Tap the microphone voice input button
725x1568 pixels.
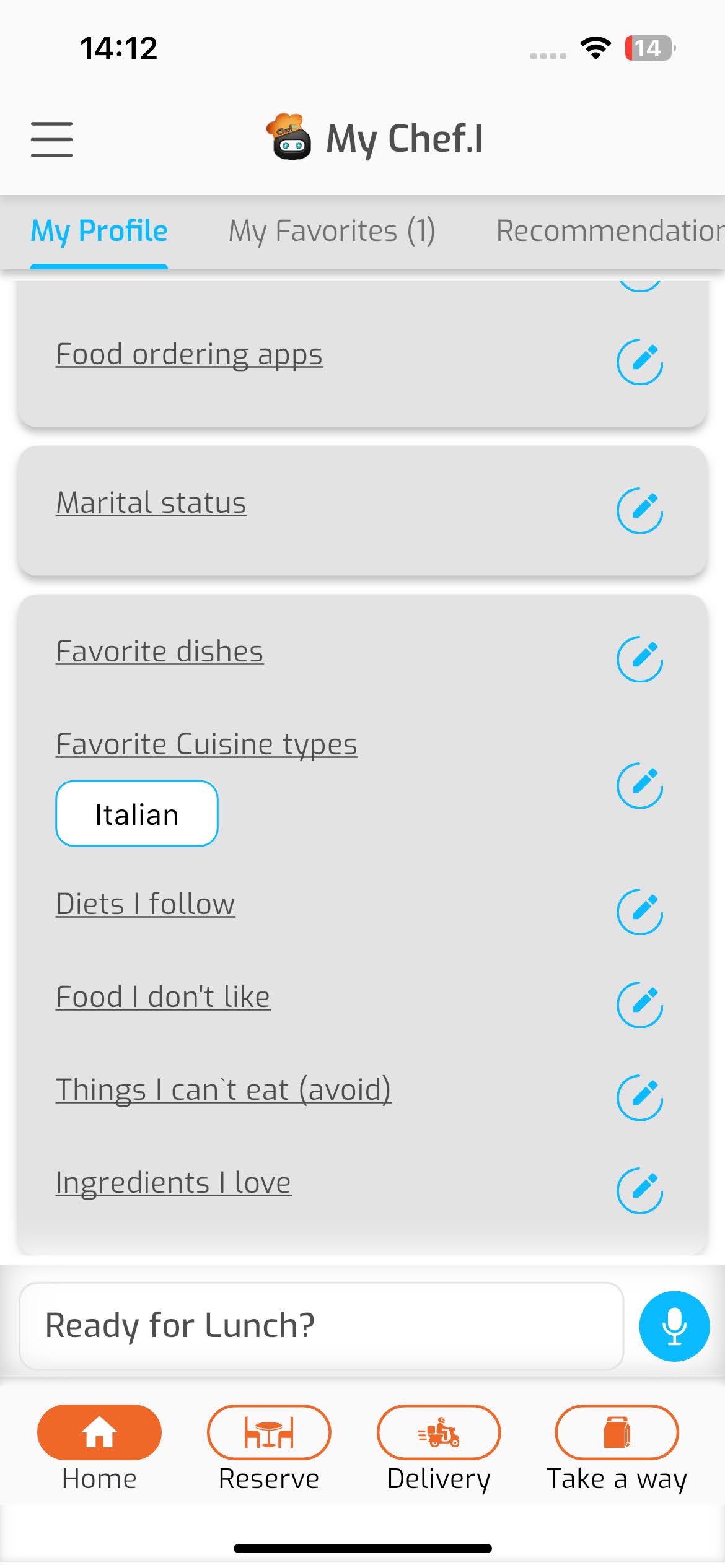click(674, 1326)
